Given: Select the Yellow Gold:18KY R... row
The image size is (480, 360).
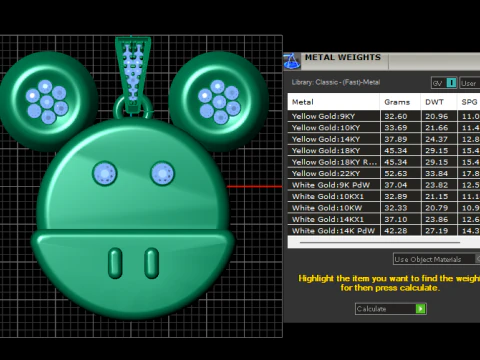Looking at the screenshot, I should click(384, 162).
